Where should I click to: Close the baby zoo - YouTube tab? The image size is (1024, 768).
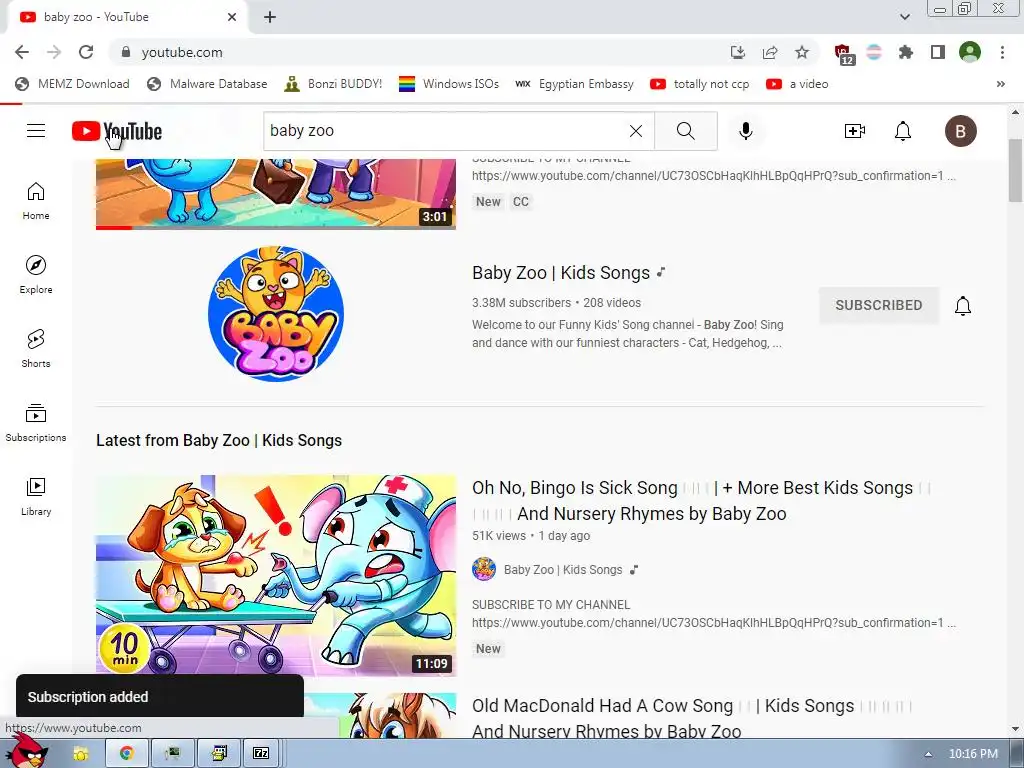point(232,17)
